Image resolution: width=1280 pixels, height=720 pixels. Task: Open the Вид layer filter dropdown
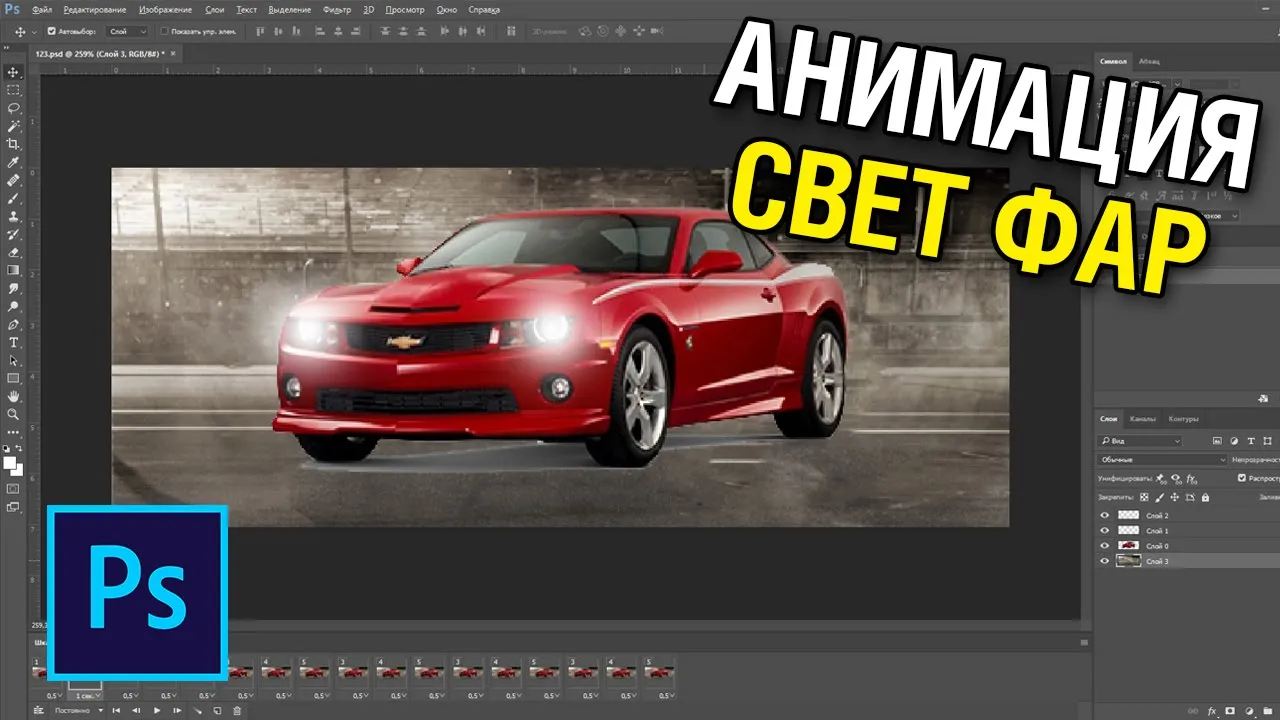point(1140,441)
